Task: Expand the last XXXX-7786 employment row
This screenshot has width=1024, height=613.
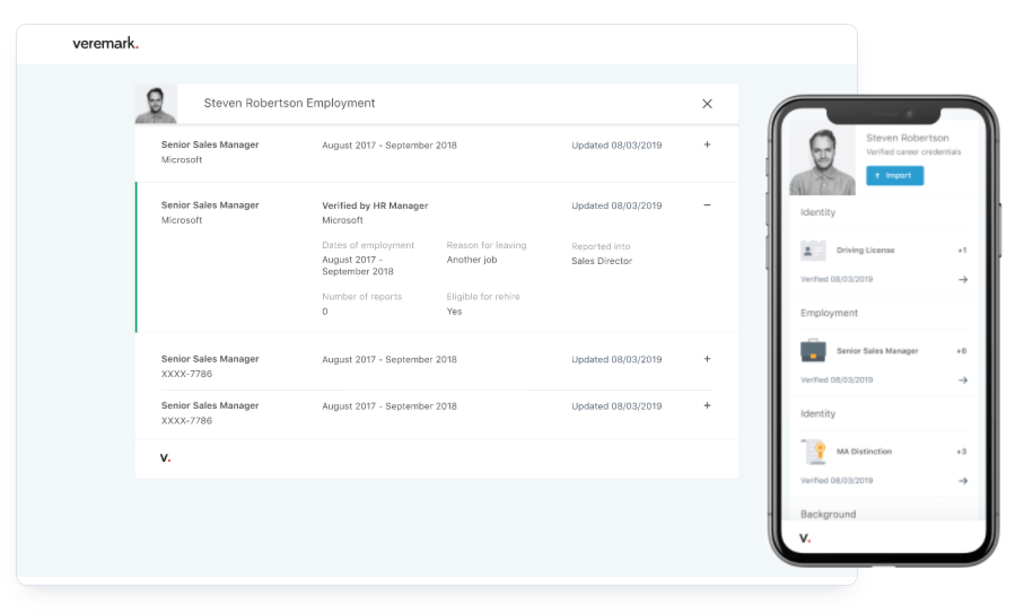Action: tap(707, 405)
